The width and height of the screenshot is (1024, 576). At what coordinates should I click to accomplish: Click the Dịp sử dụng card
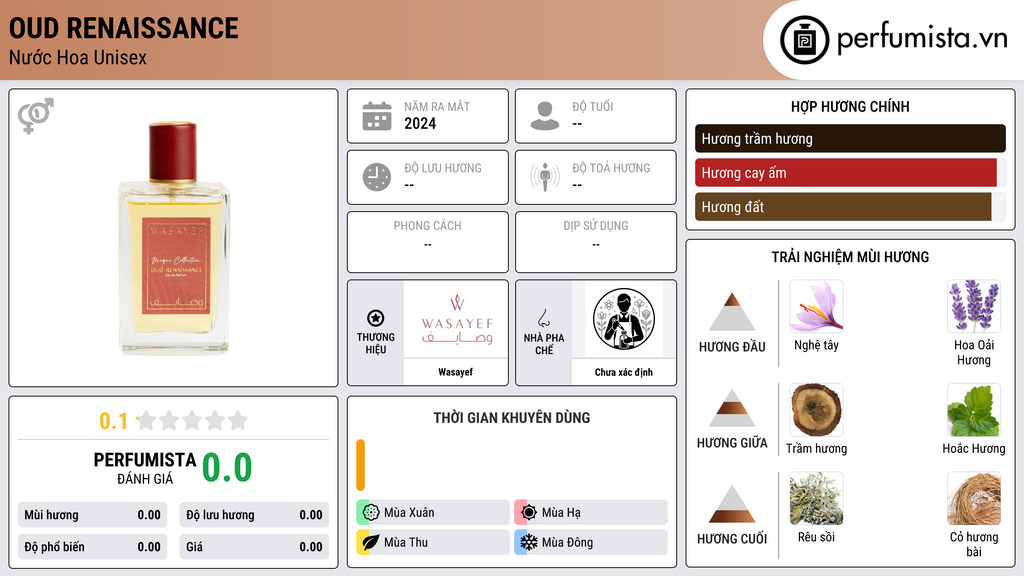(x=596, y=242)
